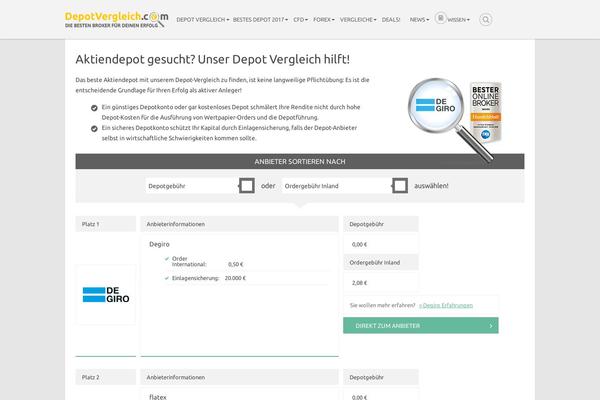This screenshot has height=400, width=600.
Task: Click the Degiro provider name
Action: tap(159, 244)
